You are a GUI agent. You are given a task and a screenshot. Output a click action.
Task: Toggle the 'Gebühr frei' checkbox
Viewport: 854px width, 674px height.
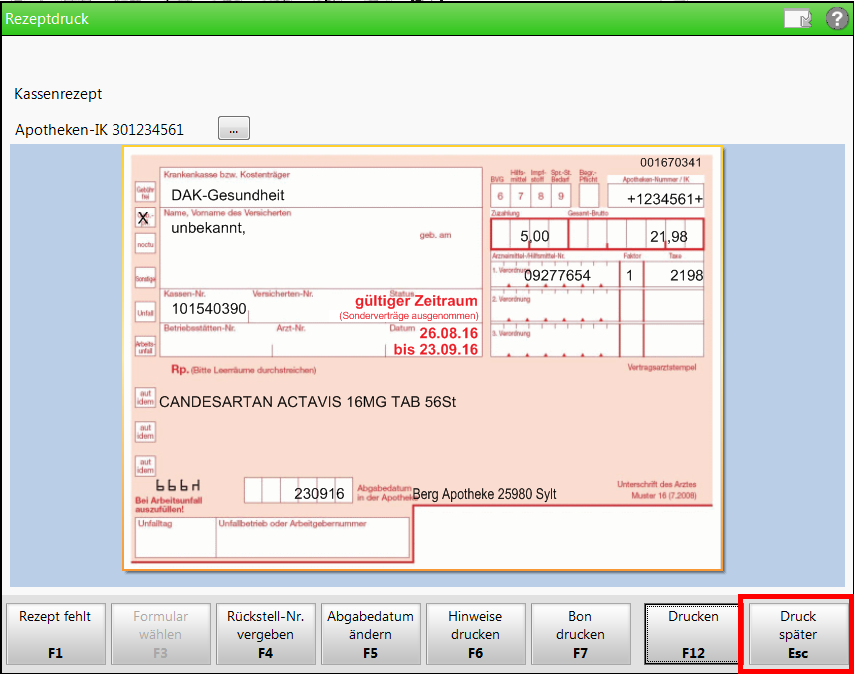coord(145,192)
